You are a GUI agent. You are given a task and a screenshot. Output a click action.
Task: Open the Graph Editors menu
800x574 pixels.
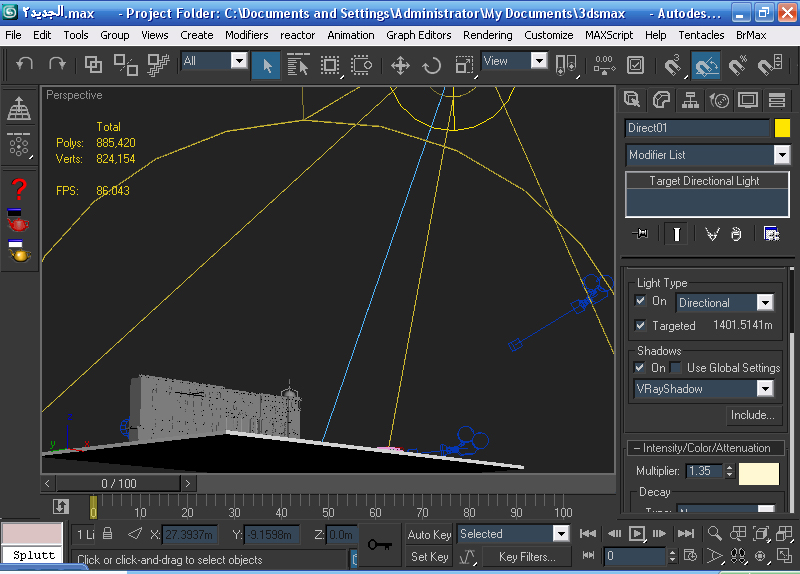point(418,35)
